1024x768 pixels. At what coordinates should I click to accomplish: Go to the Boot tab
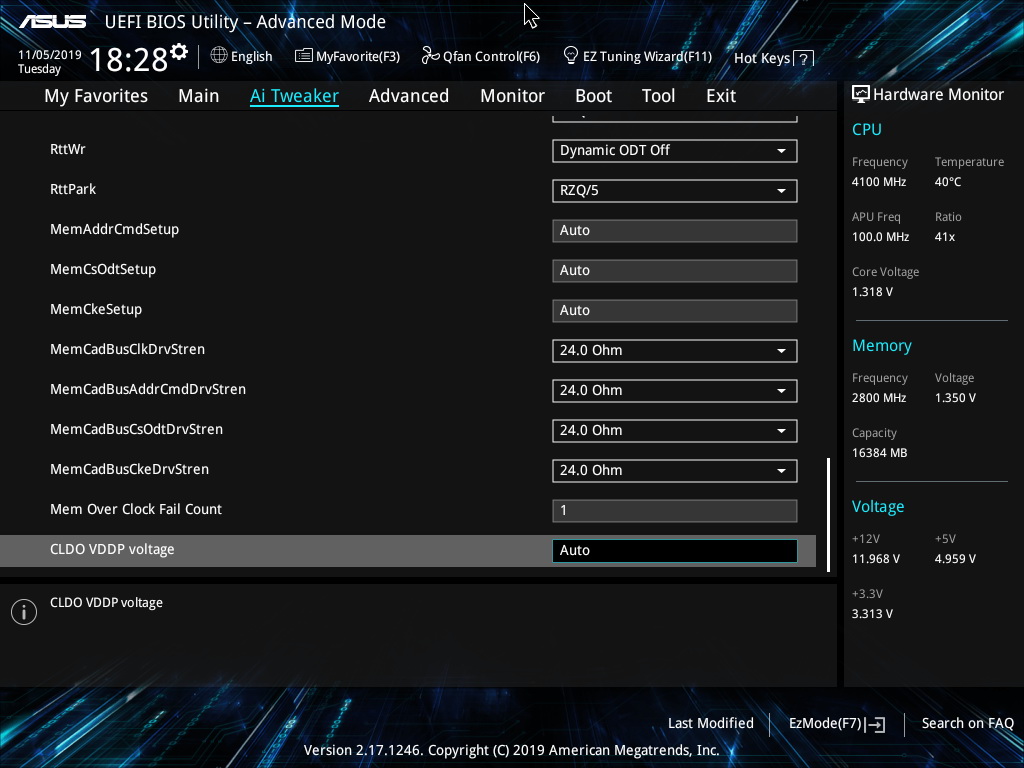tap(593, 96)
